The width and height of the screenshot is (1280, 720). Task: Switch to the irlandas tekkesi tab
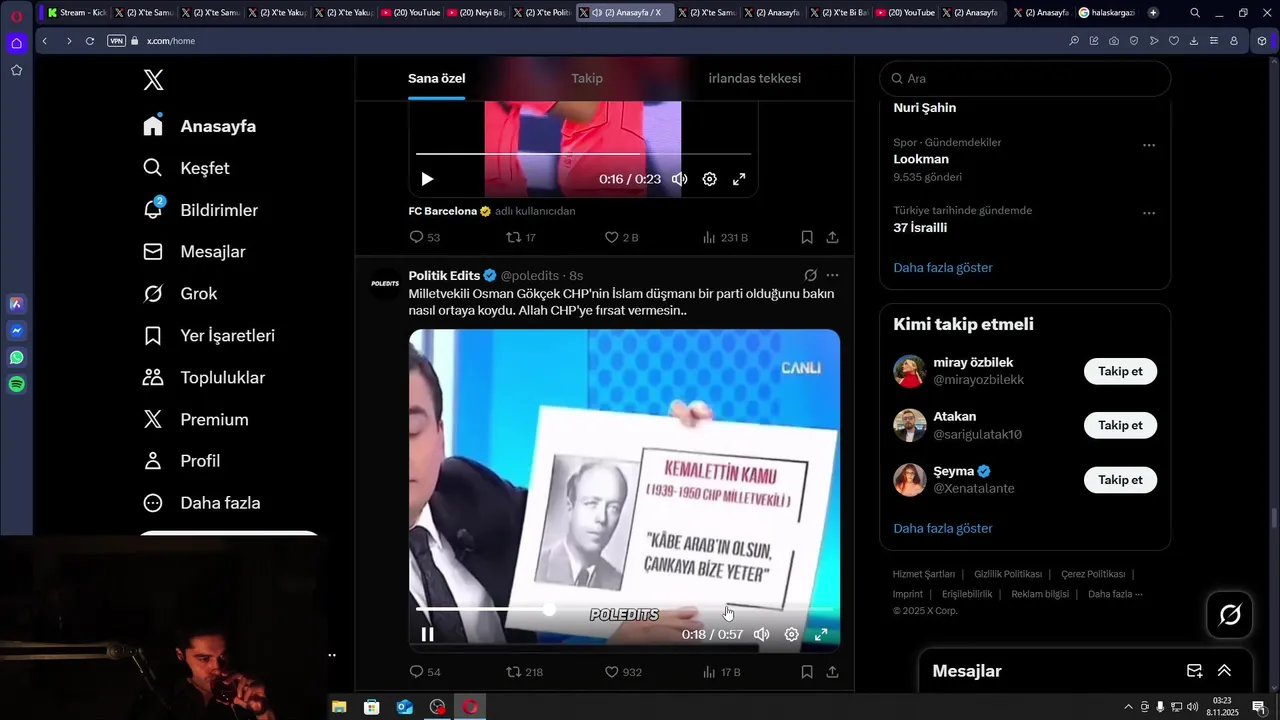click(x=754, y=78)
